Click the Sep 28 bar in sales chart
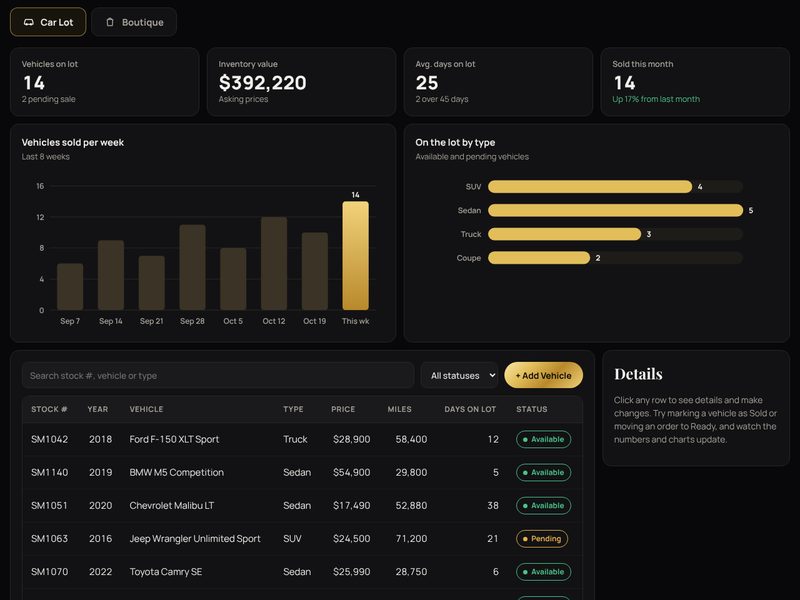The width and height of the screenshot is (800, 600). 192,267
